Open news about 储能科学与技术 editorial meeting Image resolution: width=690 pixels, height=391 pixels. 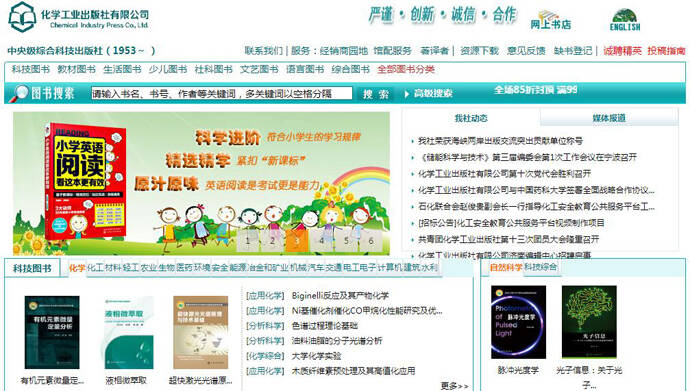coord(527,157)
